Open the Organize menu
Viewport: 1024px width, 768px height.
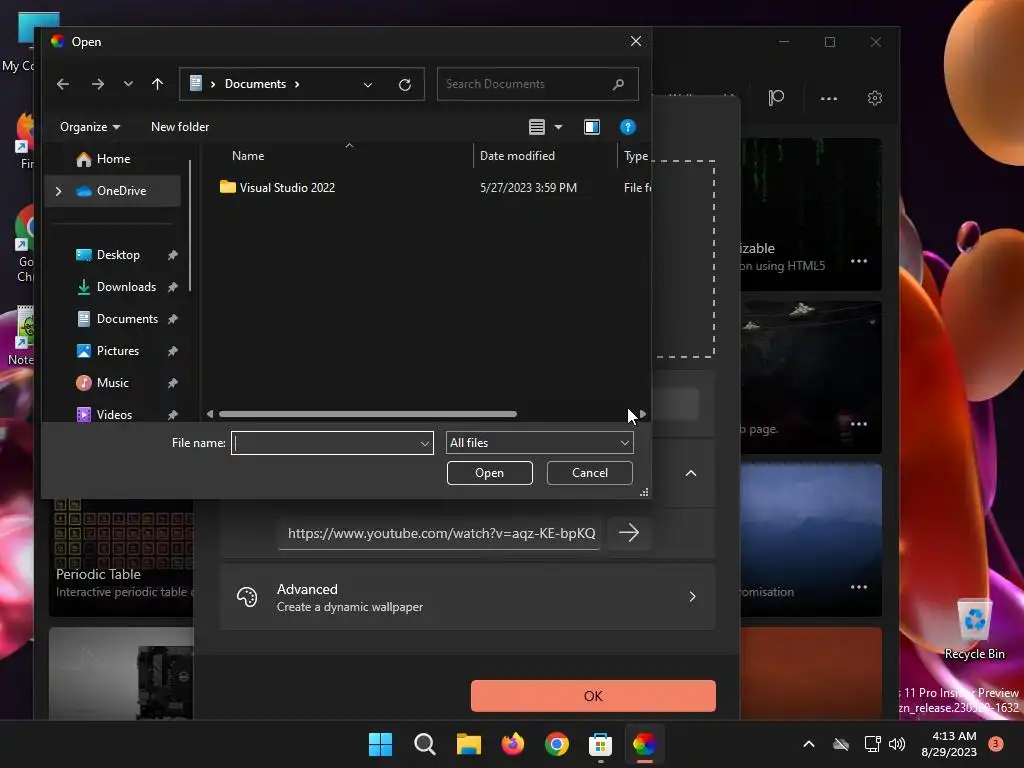(x=90, y=127)
